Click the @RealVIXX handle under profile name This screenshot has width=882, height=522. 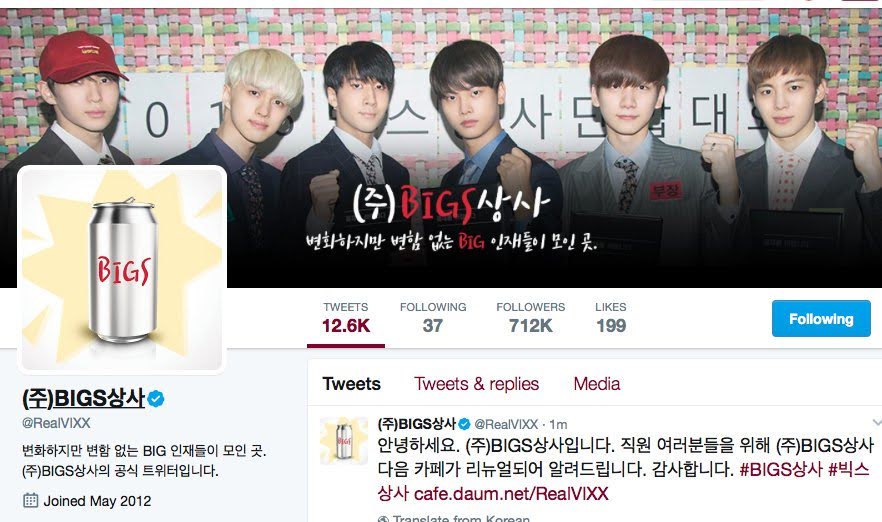[x=56, y=423]
